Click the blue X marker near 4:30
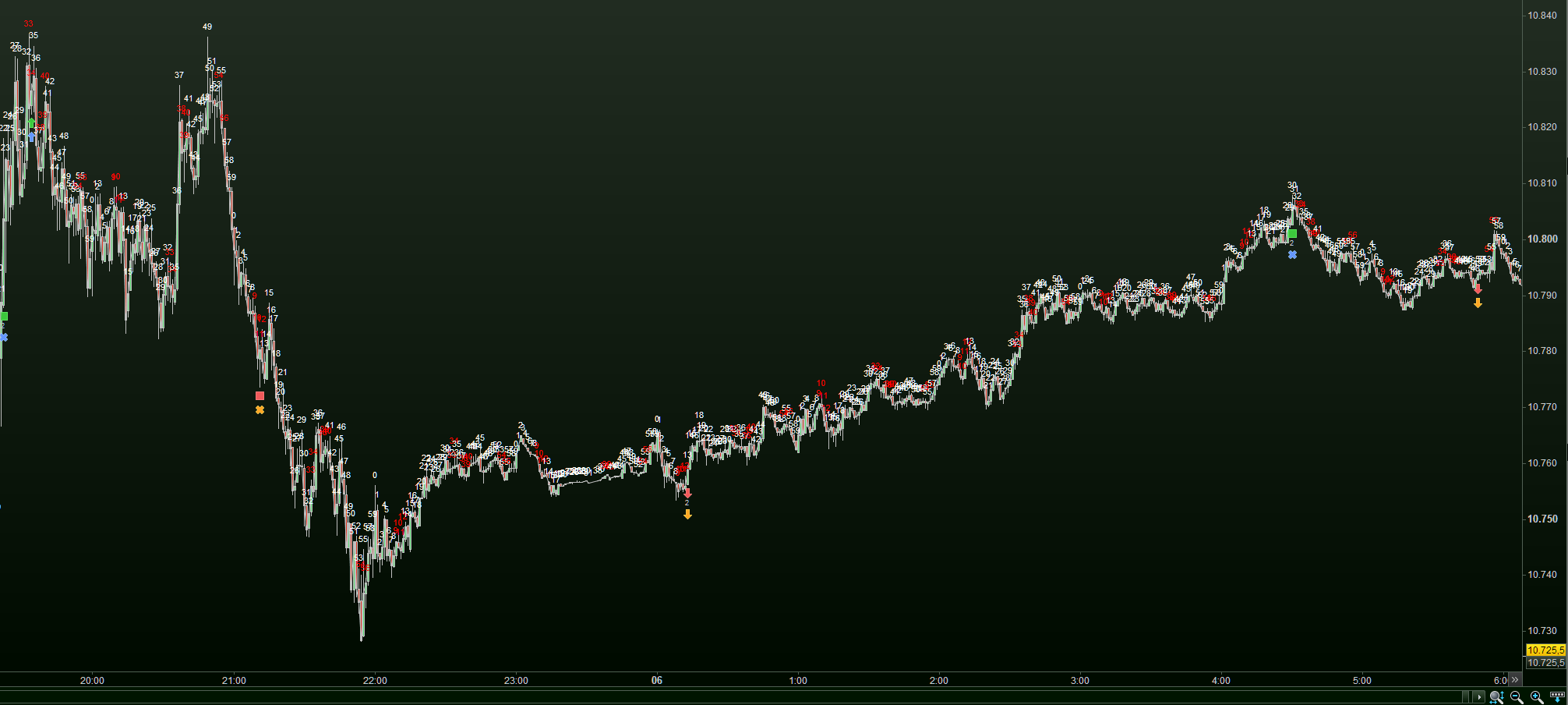The image size is (1568, 705). coord(1292,255)
